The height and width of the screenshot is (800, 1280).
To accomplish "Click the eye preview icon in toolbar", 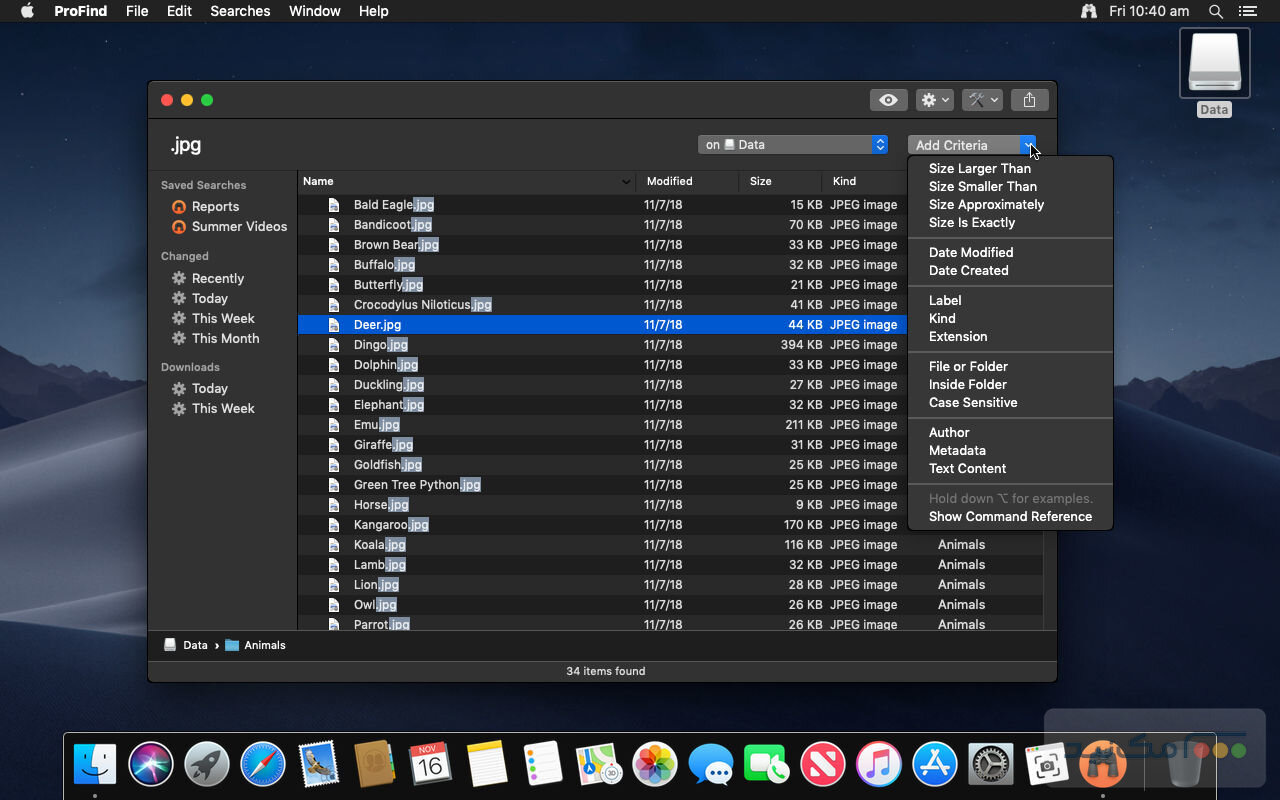I will pos(888,100).
